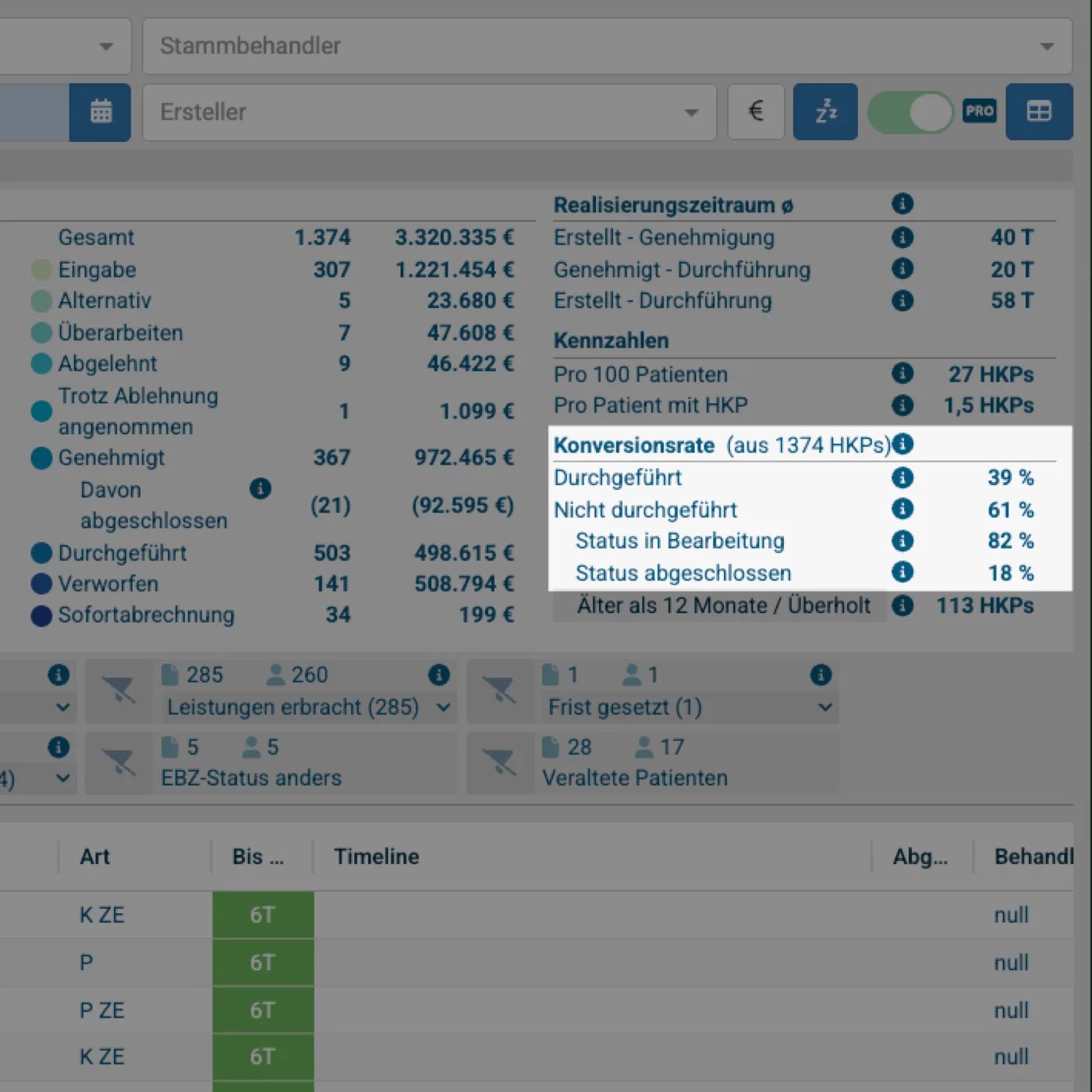
Task: Open the table layout view button
Action: click(x=1039, y=112)
